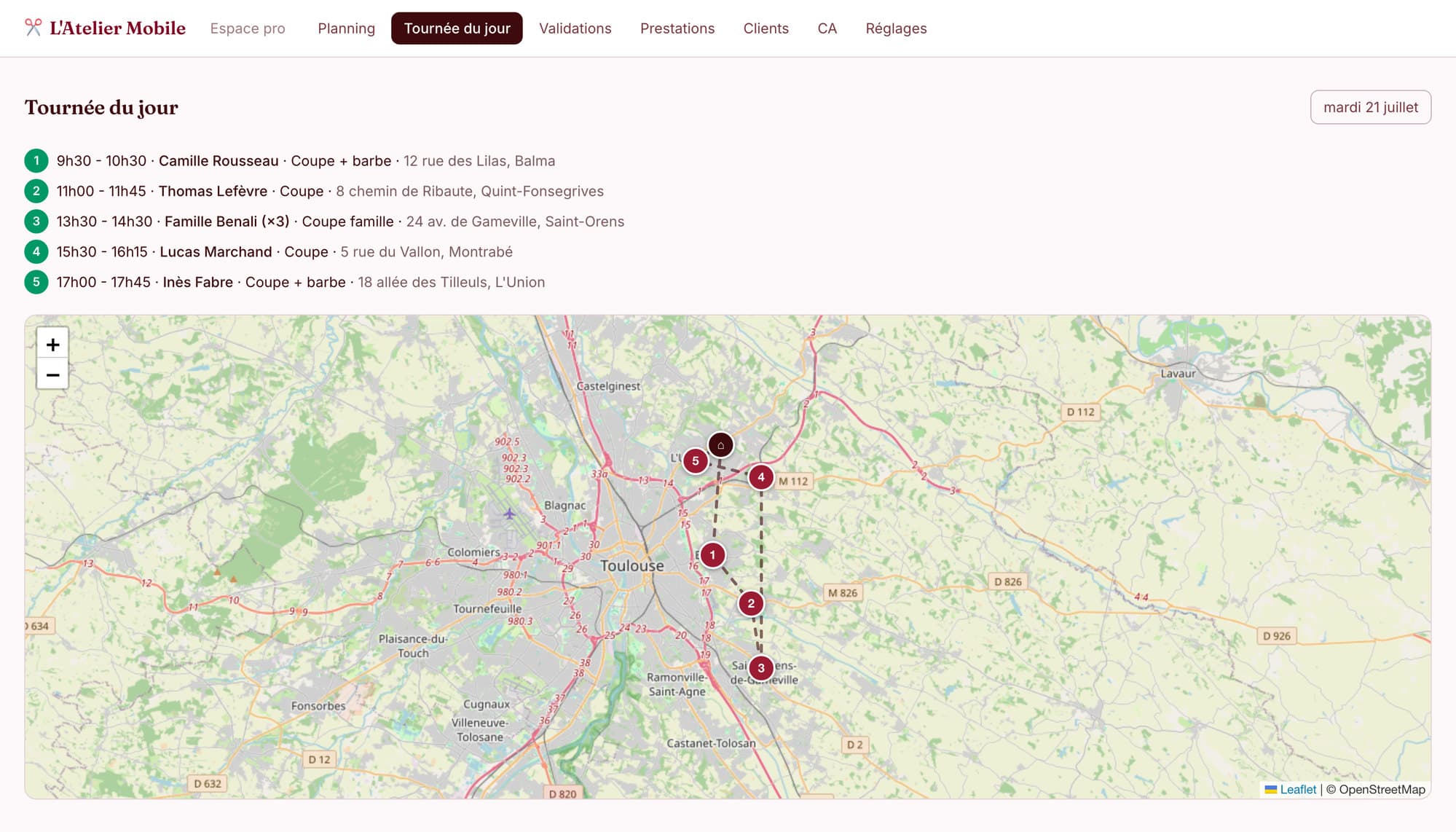Screen dimensions: 1456x832
Task: Open the mardi 21 juillet date picker
Action: tap(1370, 107)
